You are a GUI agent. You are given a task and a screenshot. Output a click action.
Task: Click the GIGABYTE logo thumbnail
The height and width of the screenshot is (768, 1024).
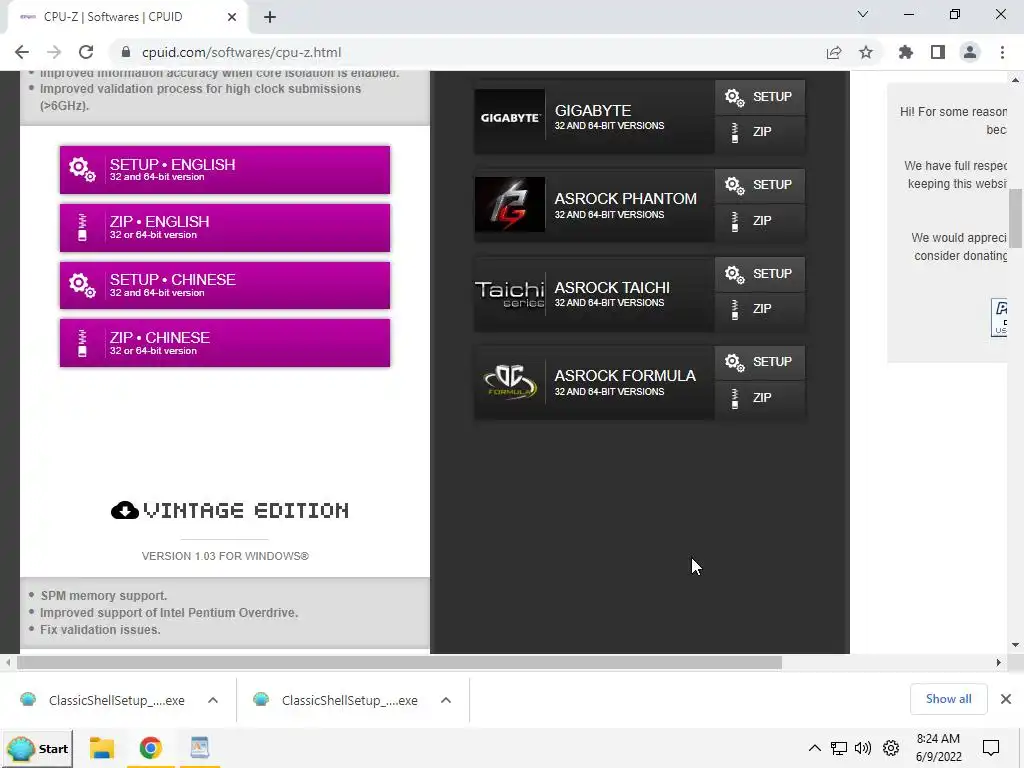tap(509, 117)
